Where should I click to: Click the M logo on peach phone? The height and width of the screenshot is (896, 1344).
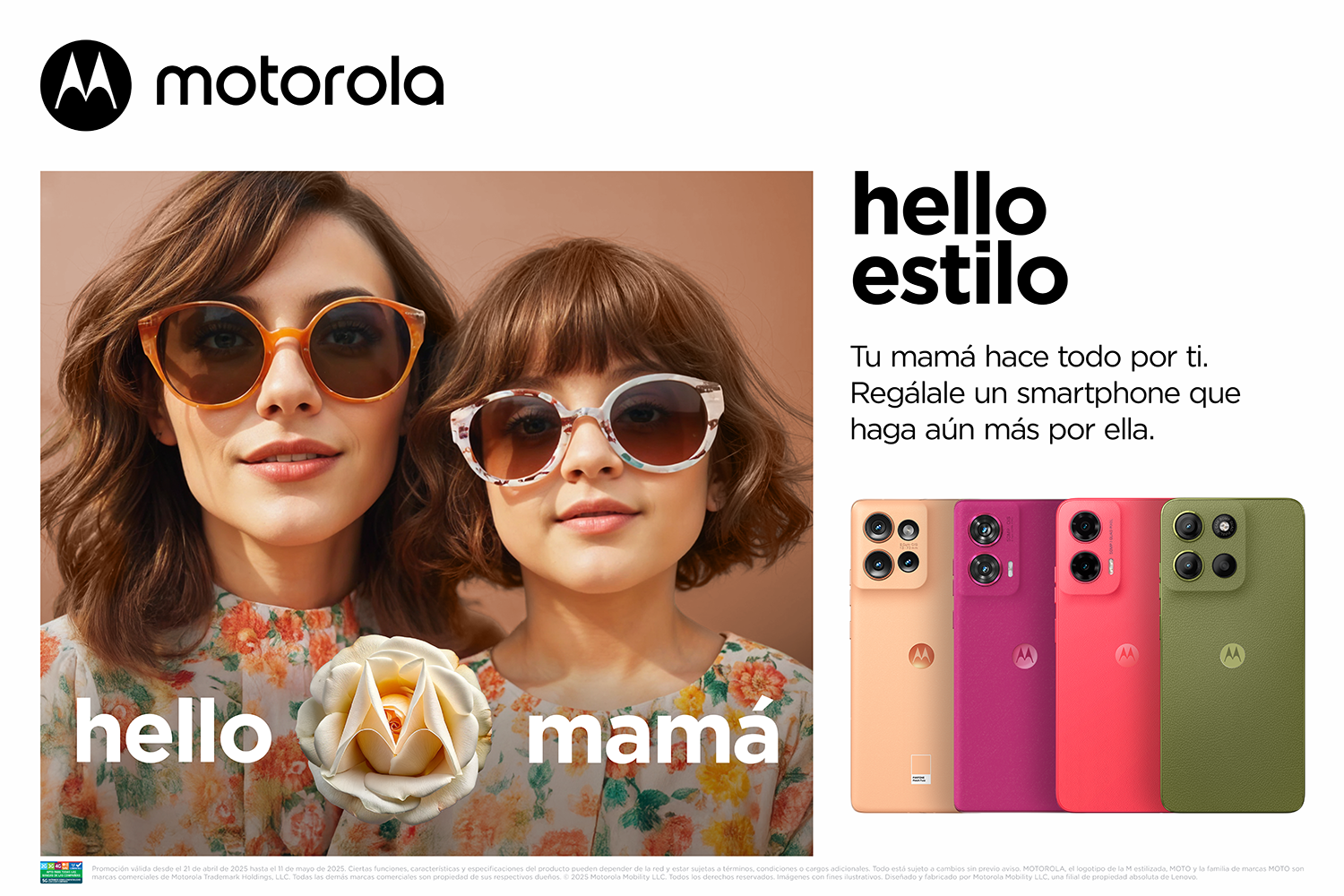click(x=921, y=655)
